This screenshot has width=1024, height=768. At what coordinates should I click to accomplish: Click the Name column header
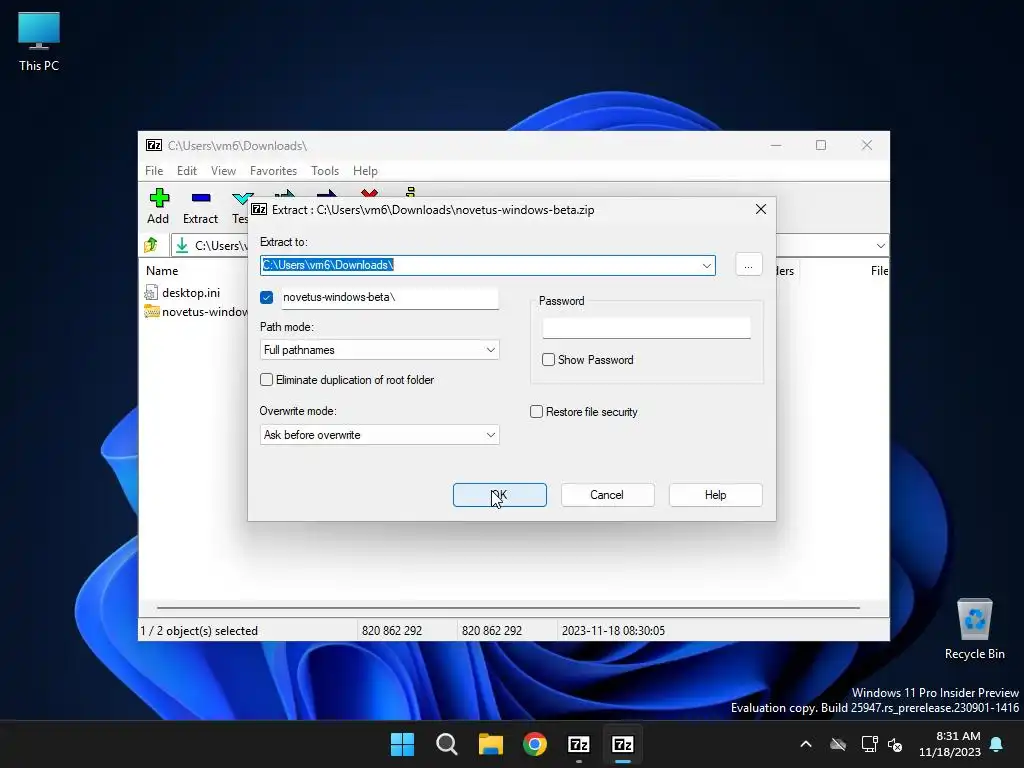pos(162,270)
